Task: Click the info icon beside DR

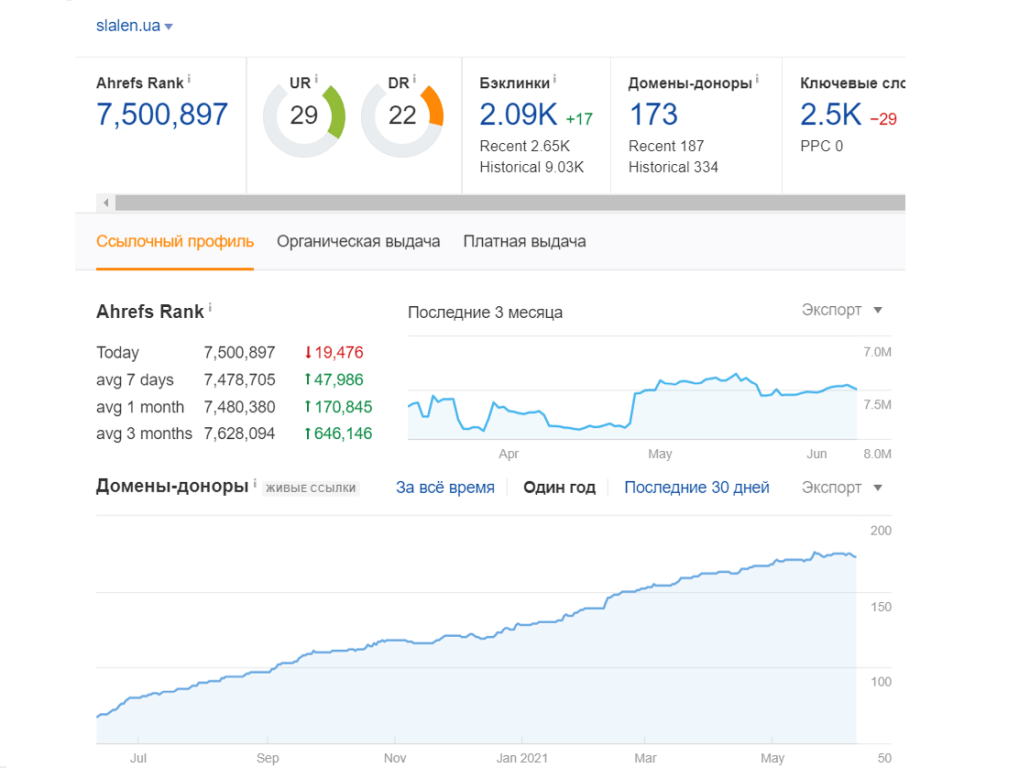Action: tap(414, 79)
